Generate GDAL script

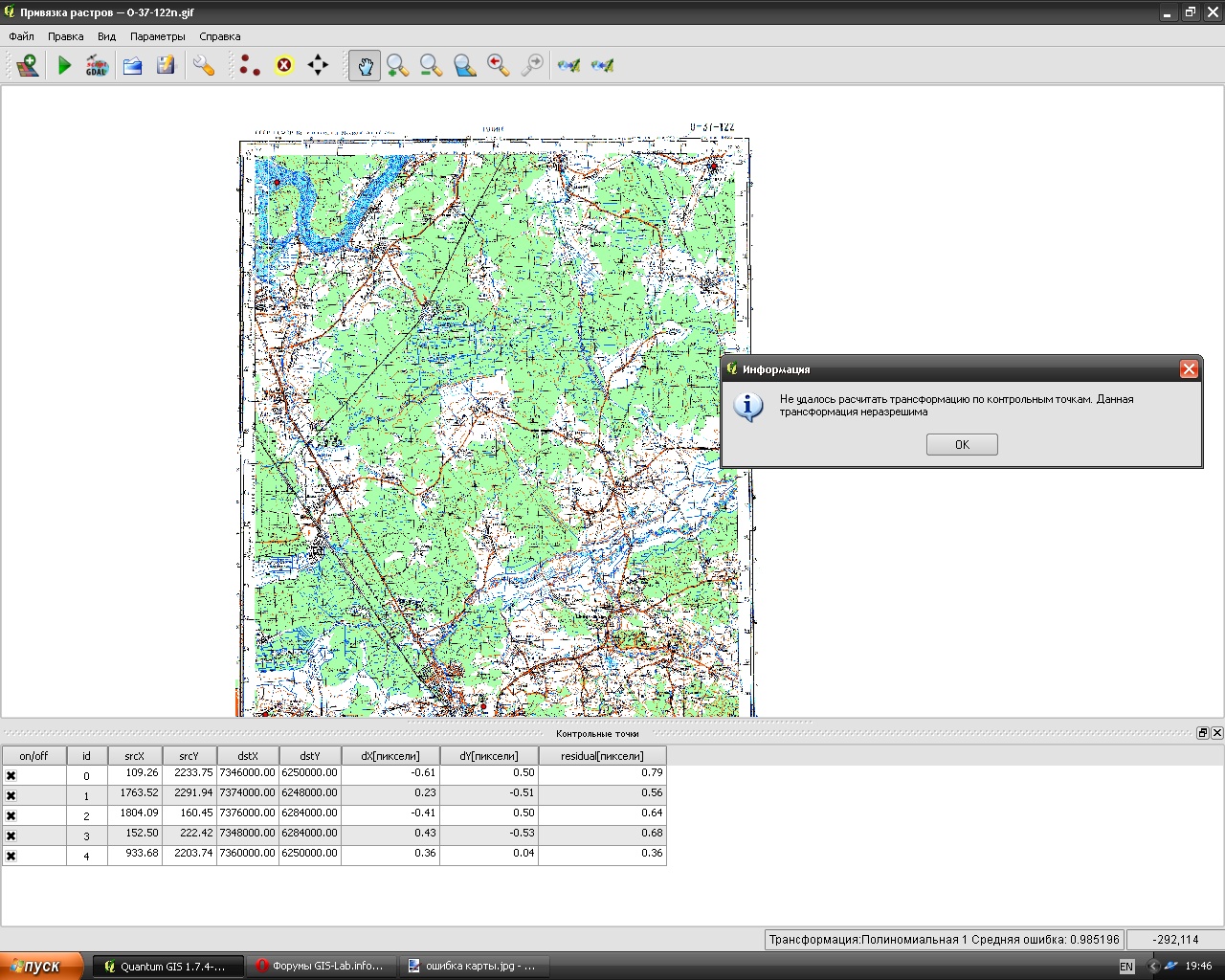click(97, 65)
